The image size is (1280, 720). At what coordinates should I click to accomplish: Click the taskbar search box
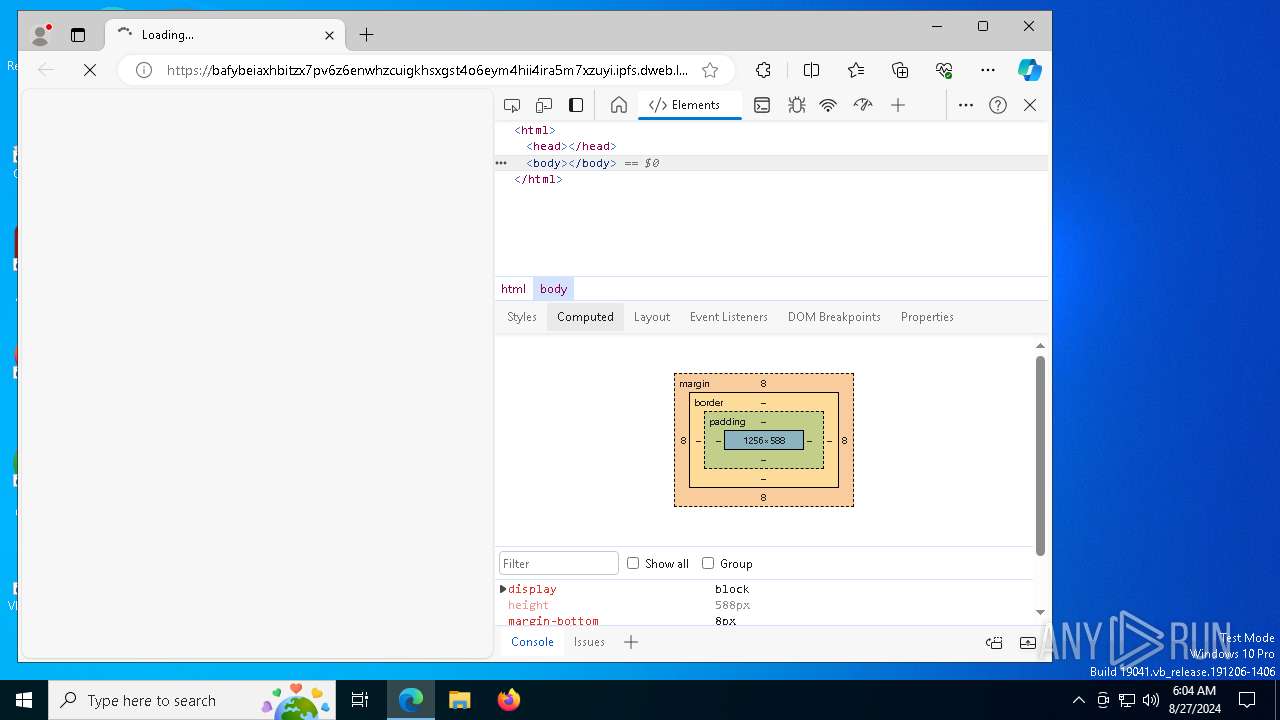[193, 700]
